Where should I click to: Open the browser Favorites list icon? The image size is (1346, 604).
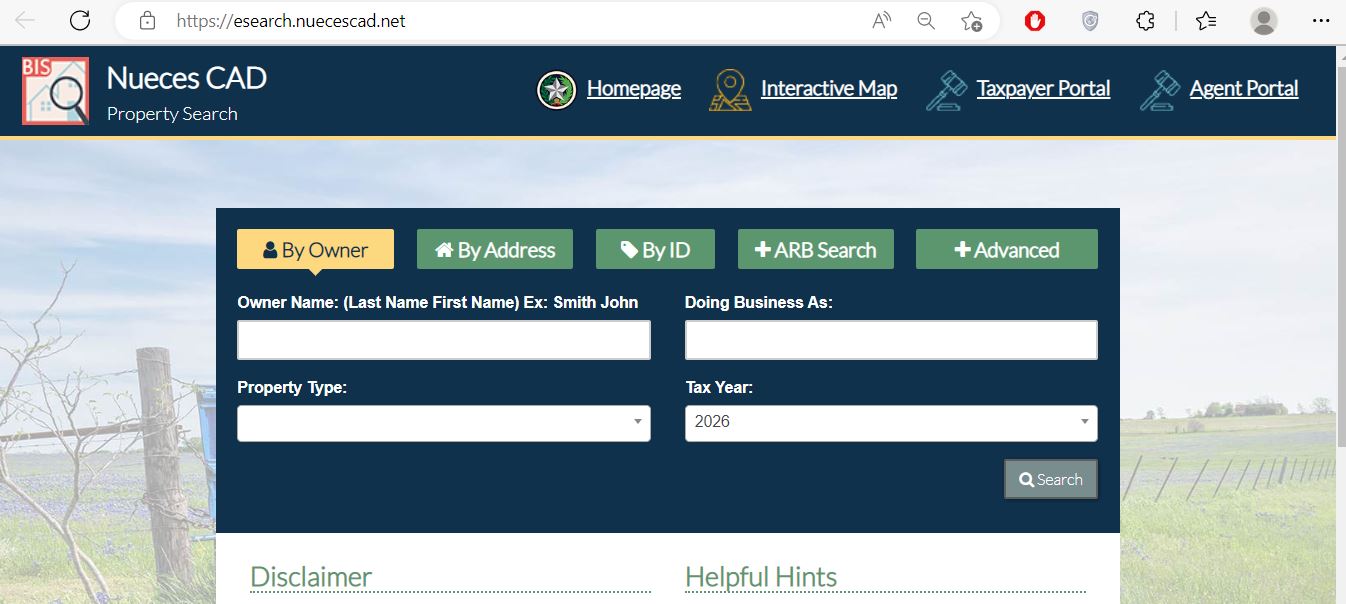click(x=1206, y=21)
